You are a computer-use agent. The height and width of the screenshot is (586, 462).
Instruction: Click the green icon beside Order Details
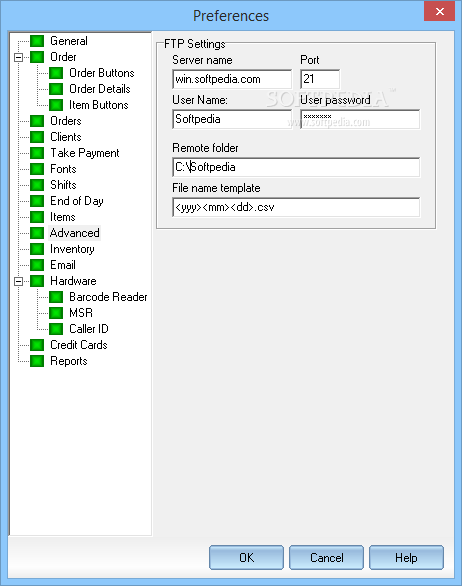(x=56, y=89)
